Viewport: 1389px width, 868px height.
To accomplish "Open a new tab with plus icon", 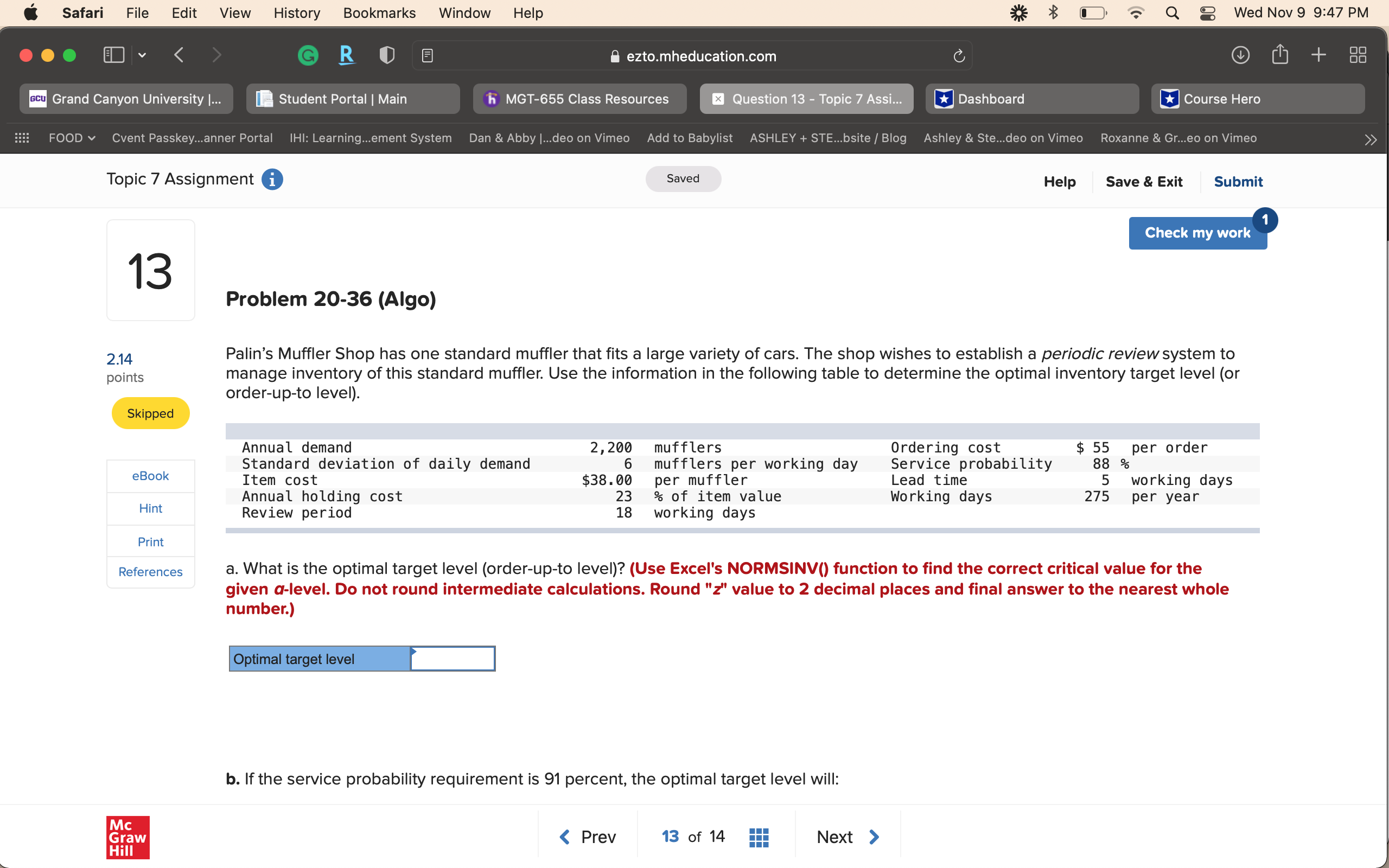I will (x=1318, y=55).
